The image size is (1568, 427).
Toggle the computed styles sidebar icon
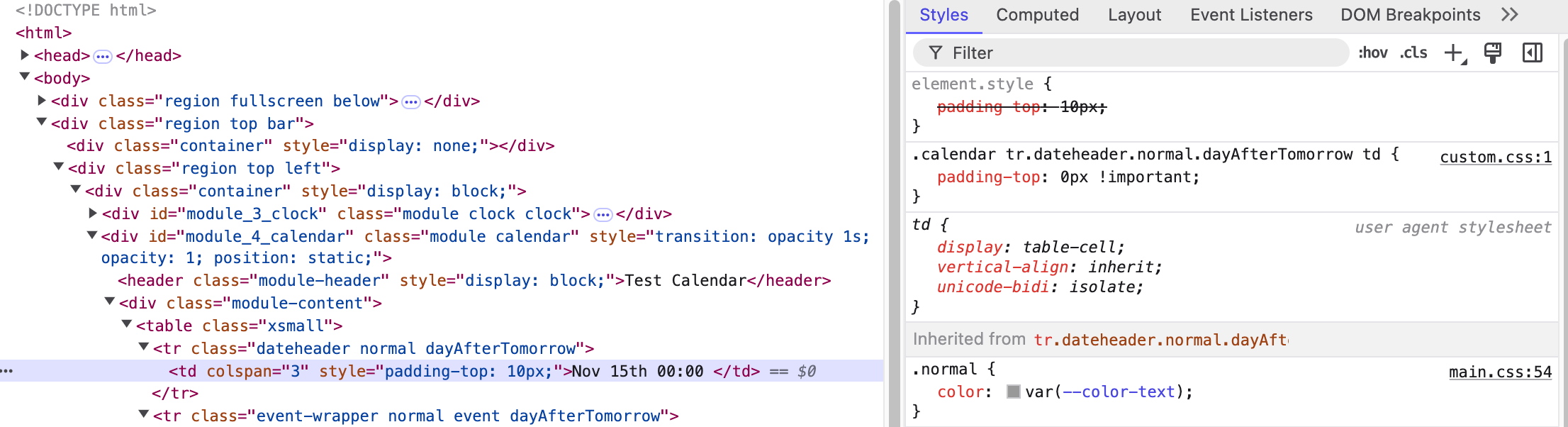(1533, 53)
